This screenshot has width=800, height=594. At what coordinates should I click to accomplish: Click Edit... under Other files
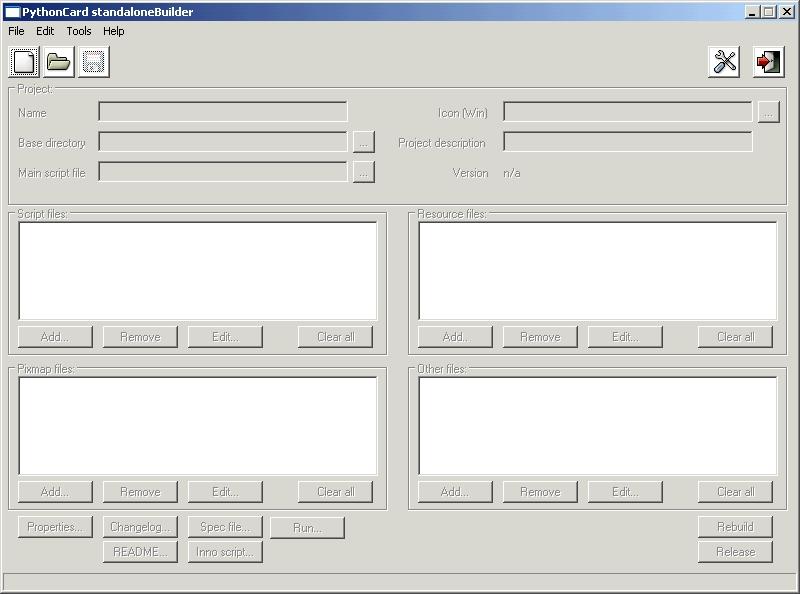[625, 492]
